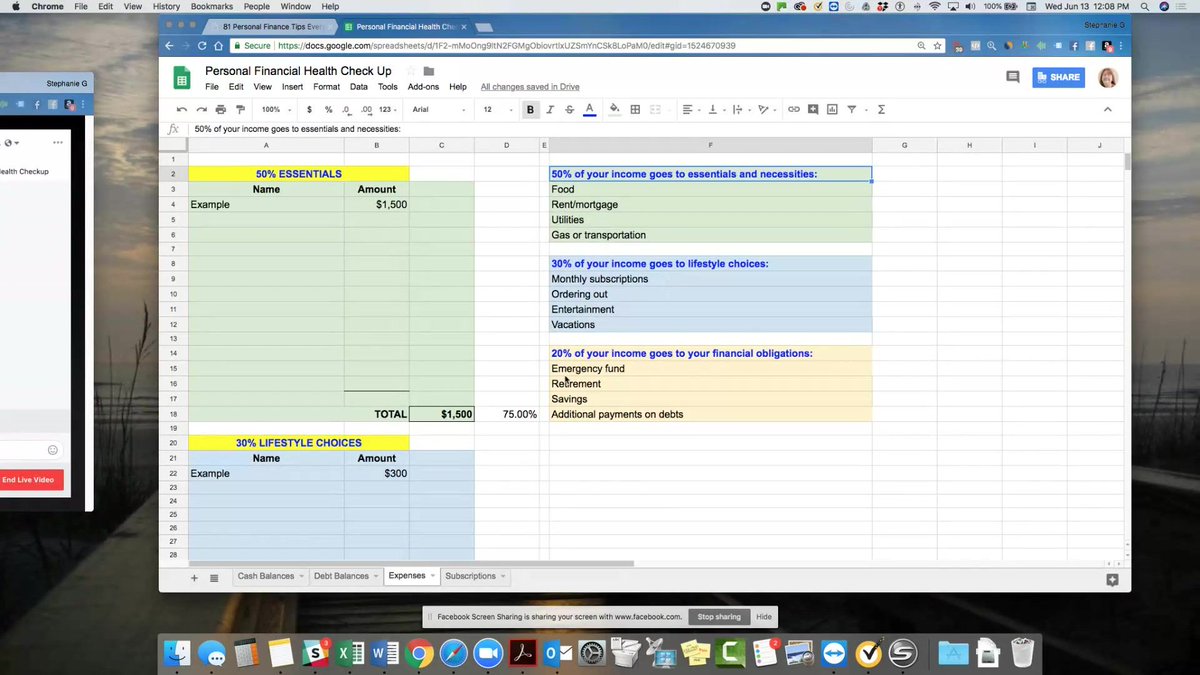Viewport: 1200px width, 675px height.
Task: Apply currency format with the $ button
Action: 309,109
